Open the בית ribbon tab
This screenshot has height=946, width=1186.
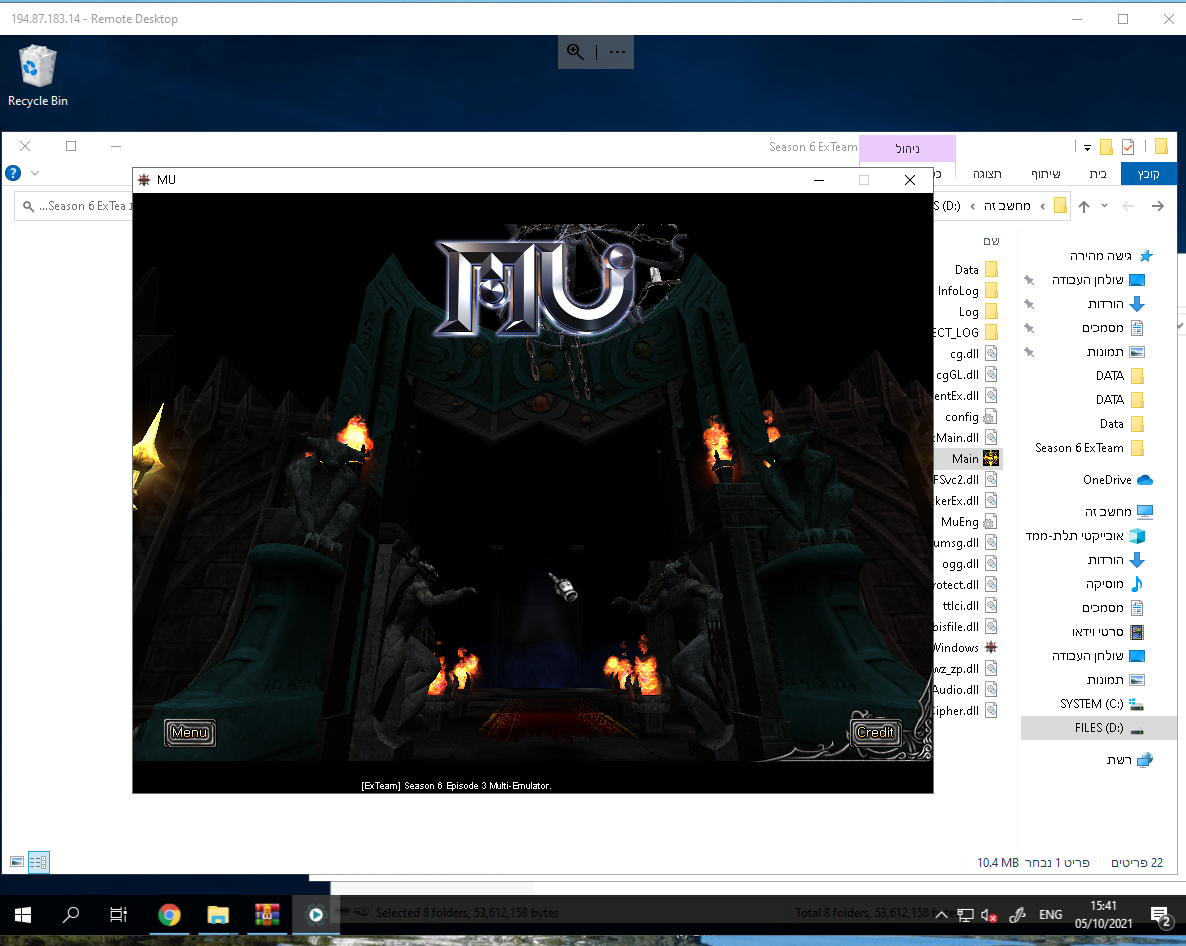1098,174
